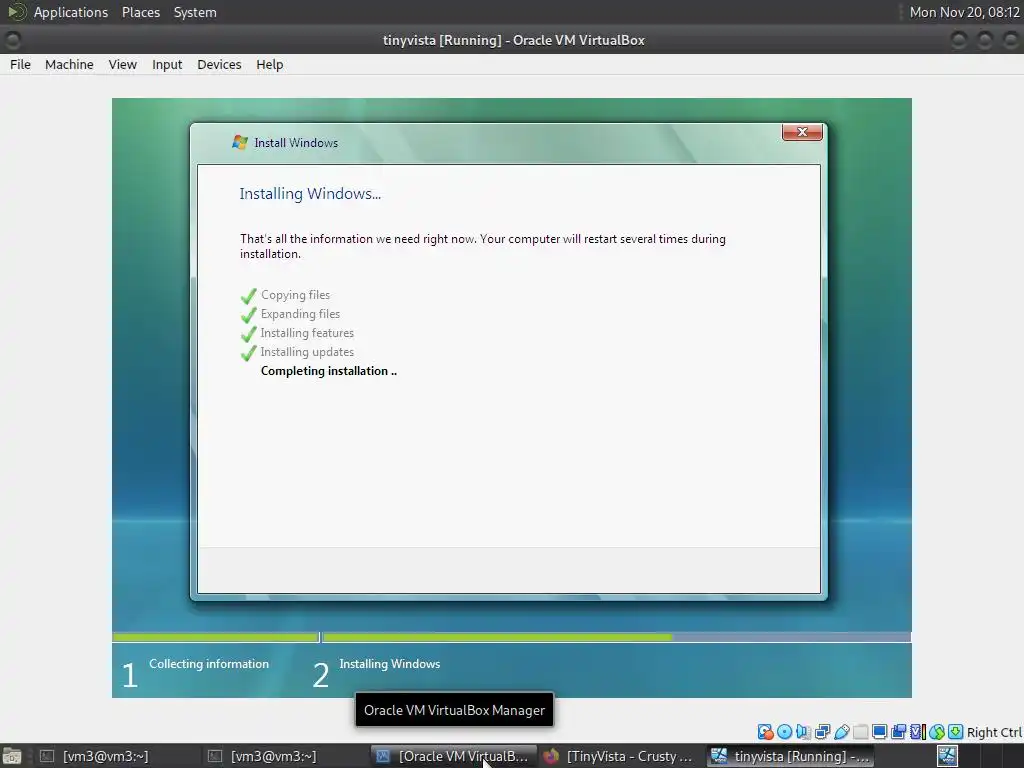Viewport: 1024px width, 768px height.
Task: Click the optical drive status icon
Action: pyautogui.click(x=784, y=732)
